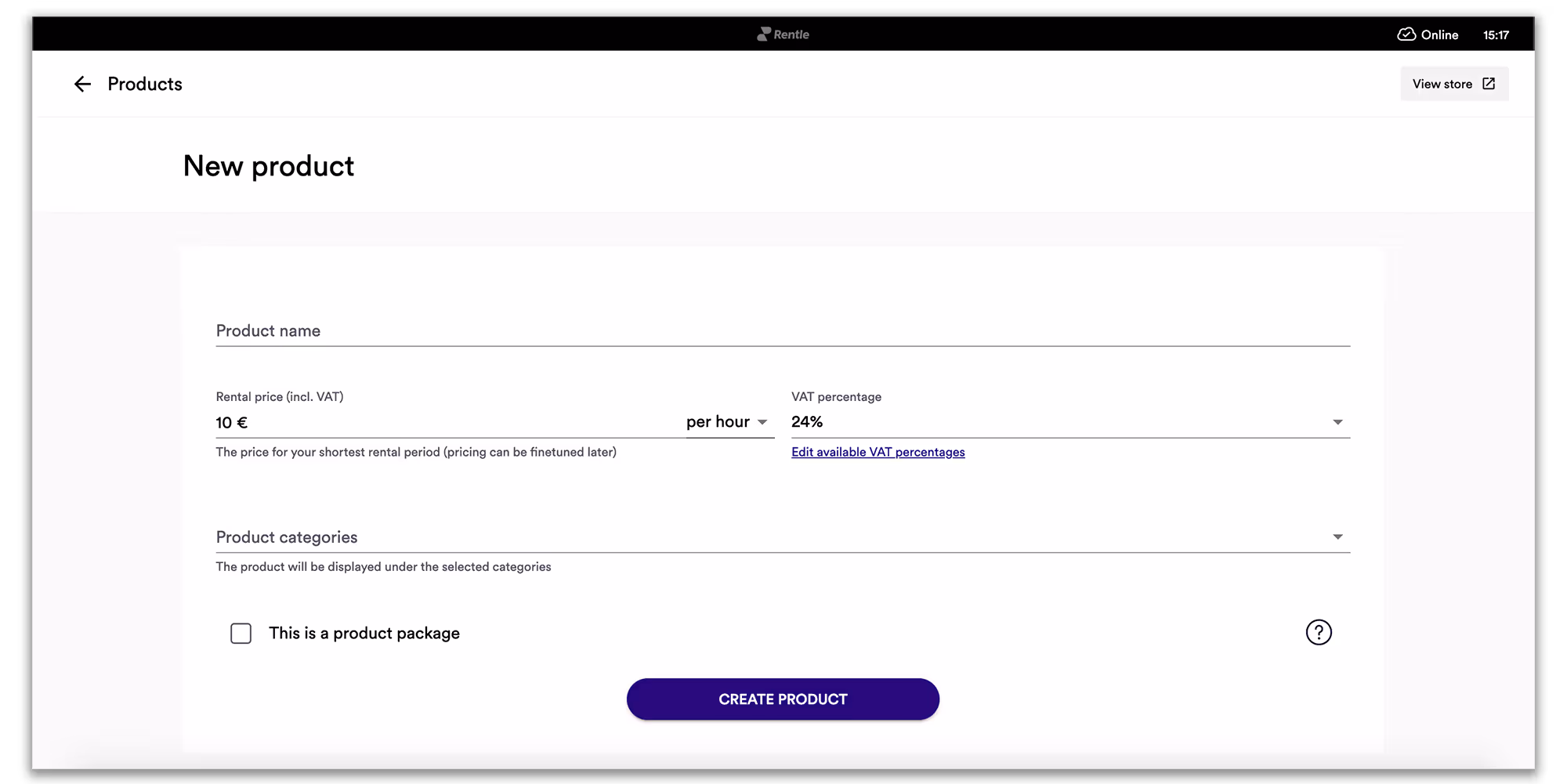The image size is (1567, 784).
Task: Click Products in the header breadcrumb
Action: [144, 84]
